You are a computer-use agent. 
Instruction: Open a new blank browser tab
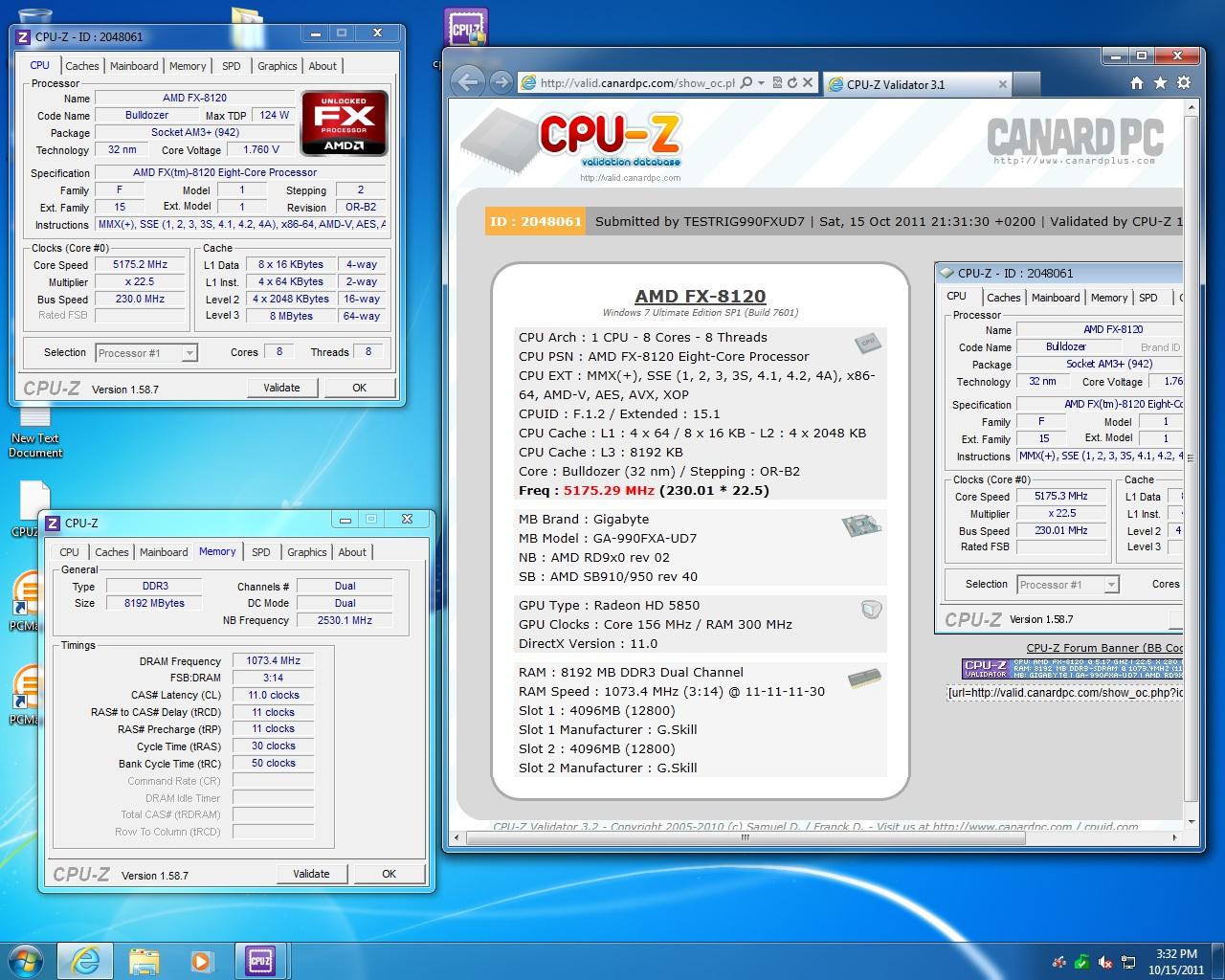click(x=1025, y=84)
